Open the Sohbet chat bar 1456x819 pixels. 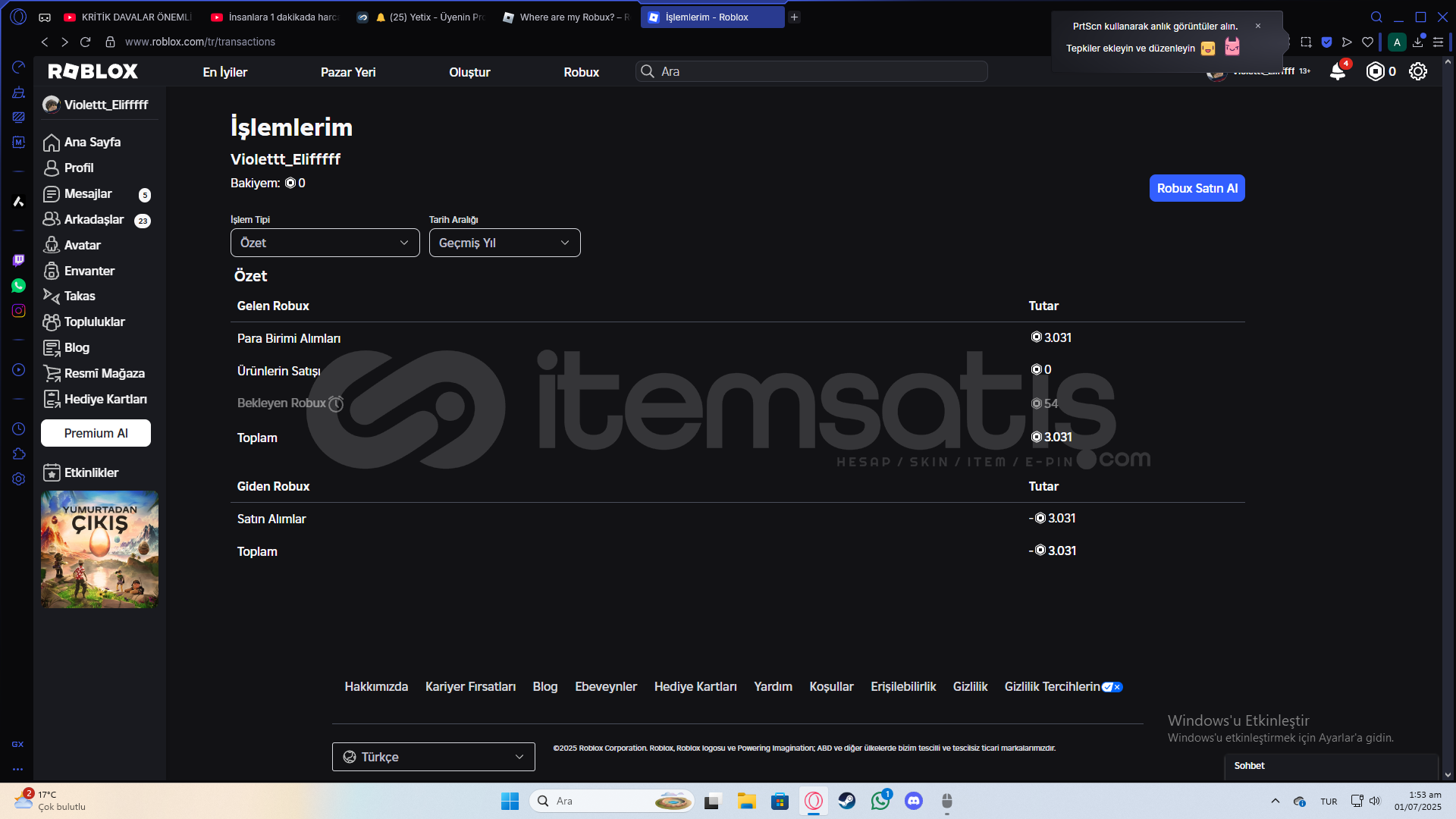[x=1332, y=766]
